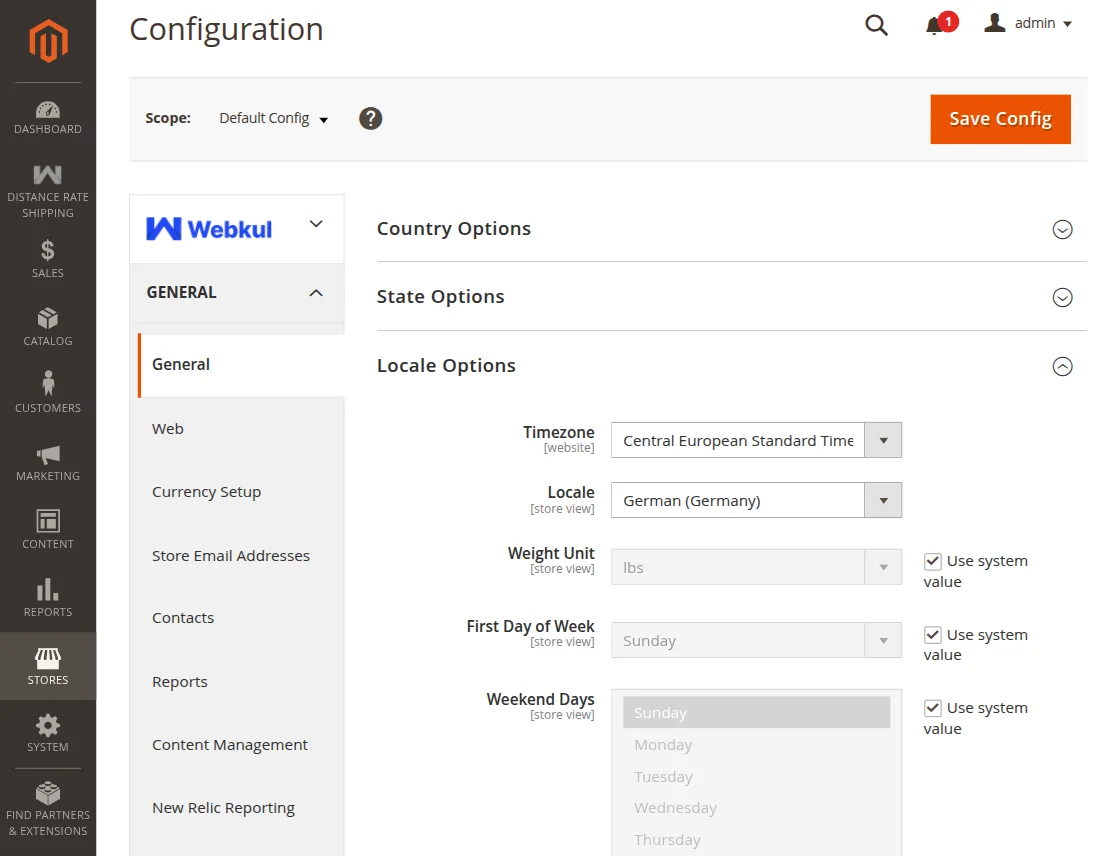Click the scope help question mark icon
Image resolution: width=1120 pixels, height=856 pixels.
(371, 118)
